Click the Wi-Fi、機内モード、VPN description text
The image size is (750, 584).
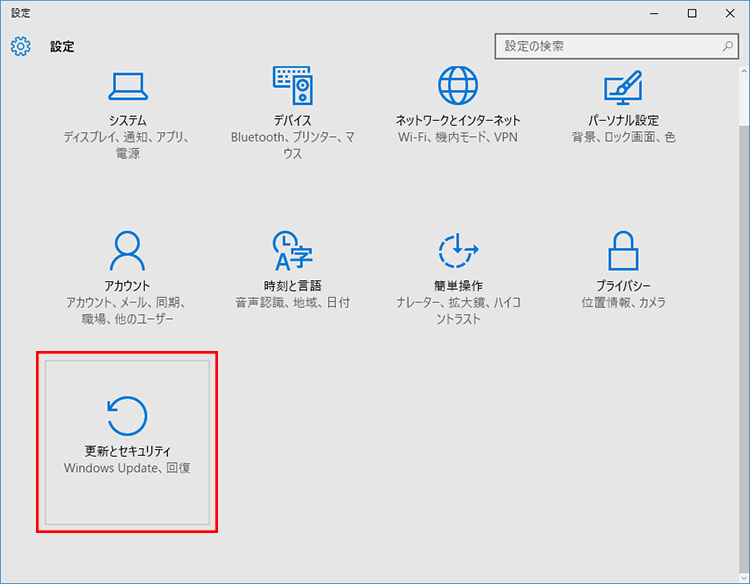[458, 137]
